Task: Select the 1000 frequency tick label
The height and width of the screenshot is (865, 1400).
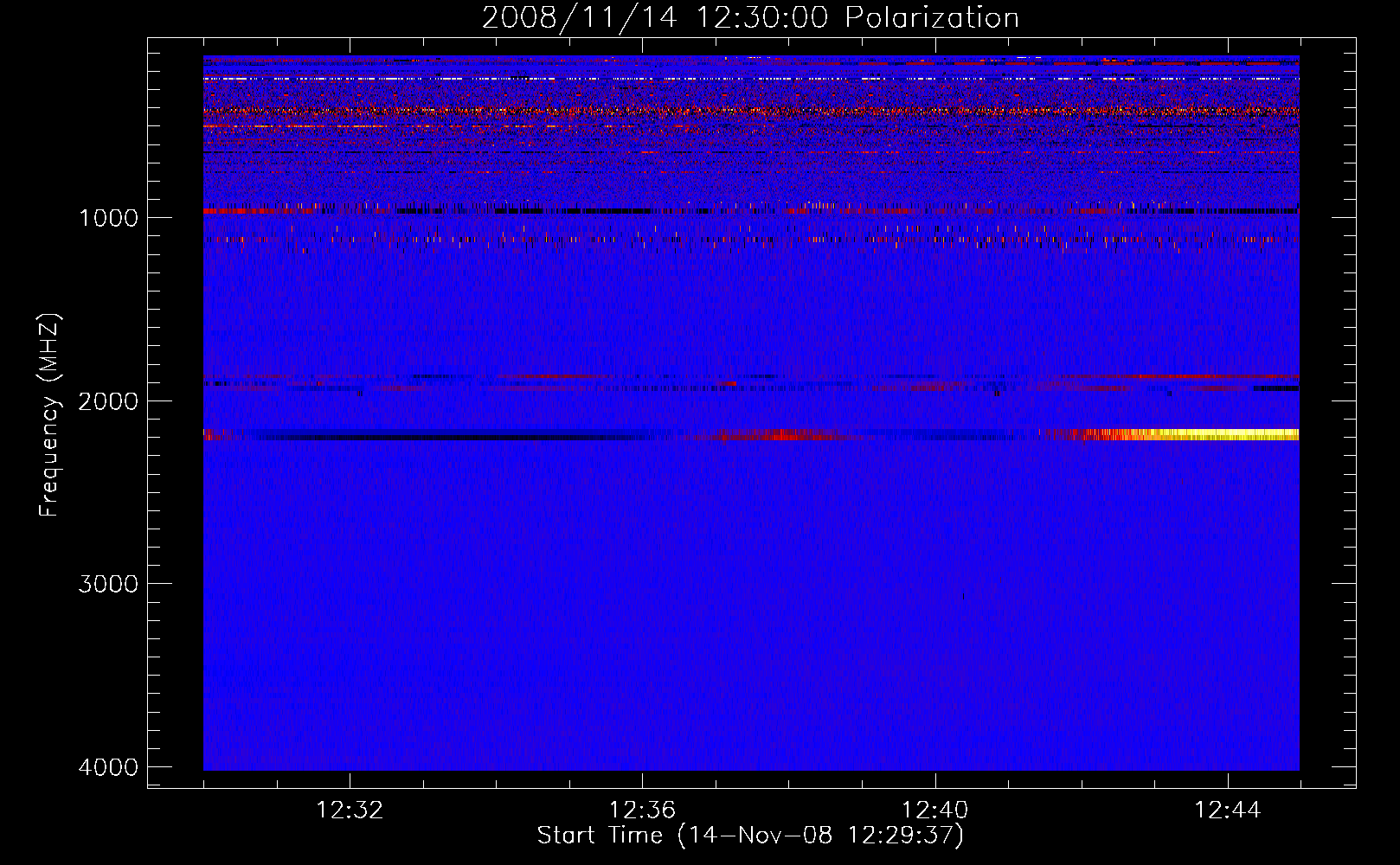Action: (108, 217)
